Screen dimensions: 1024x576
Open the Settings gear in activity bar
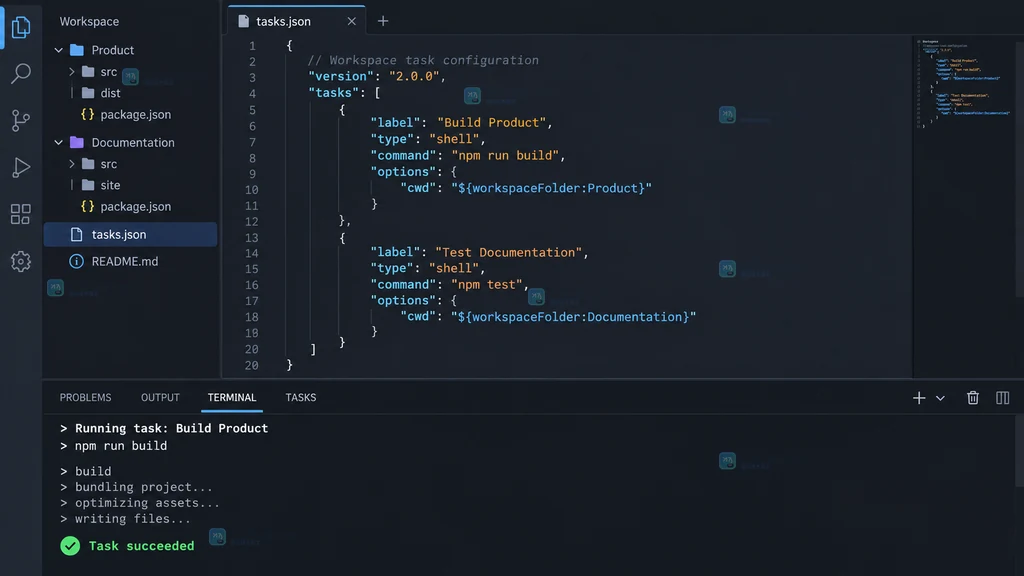21,261
